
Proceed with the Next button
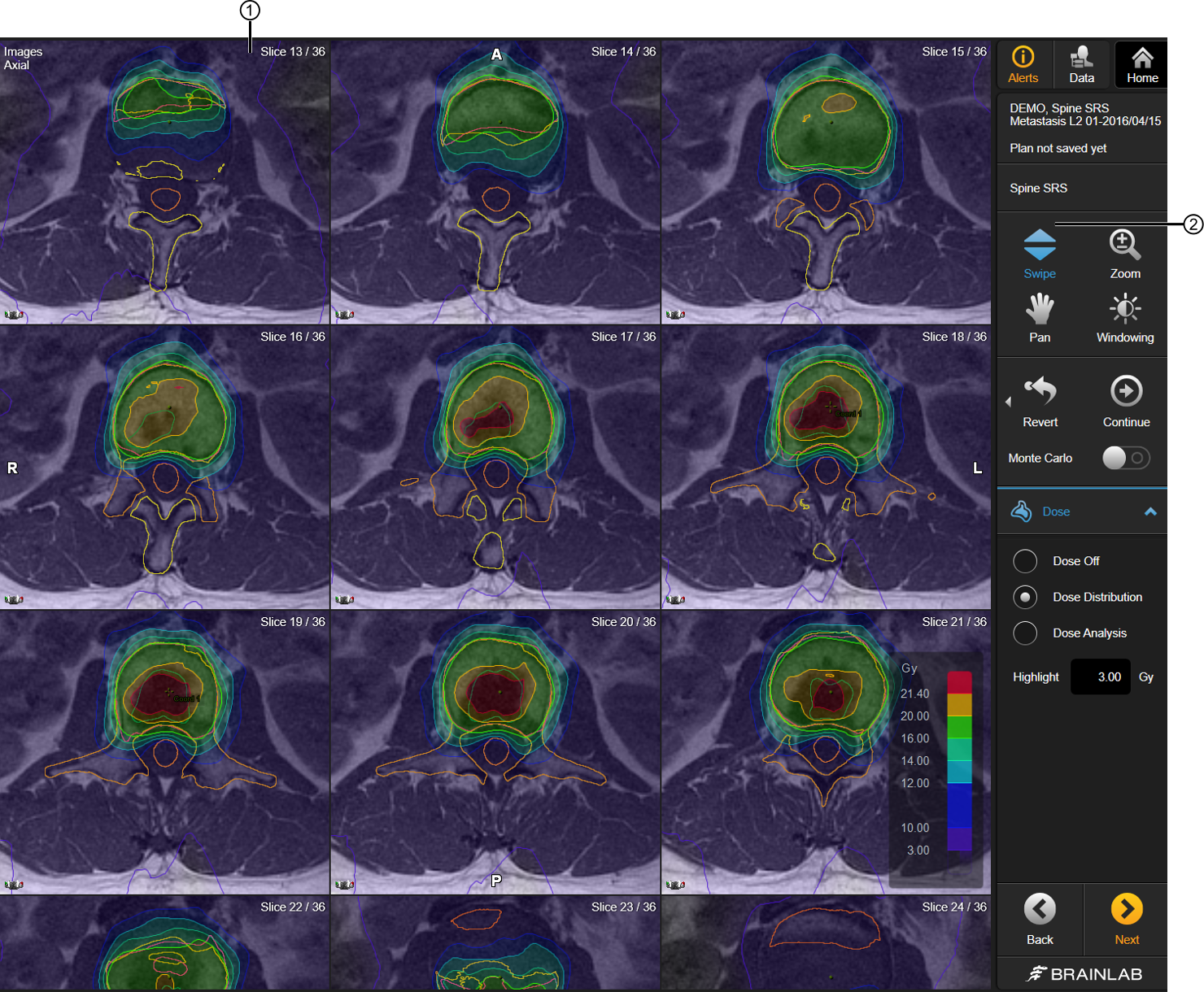tap(1127, 920)
